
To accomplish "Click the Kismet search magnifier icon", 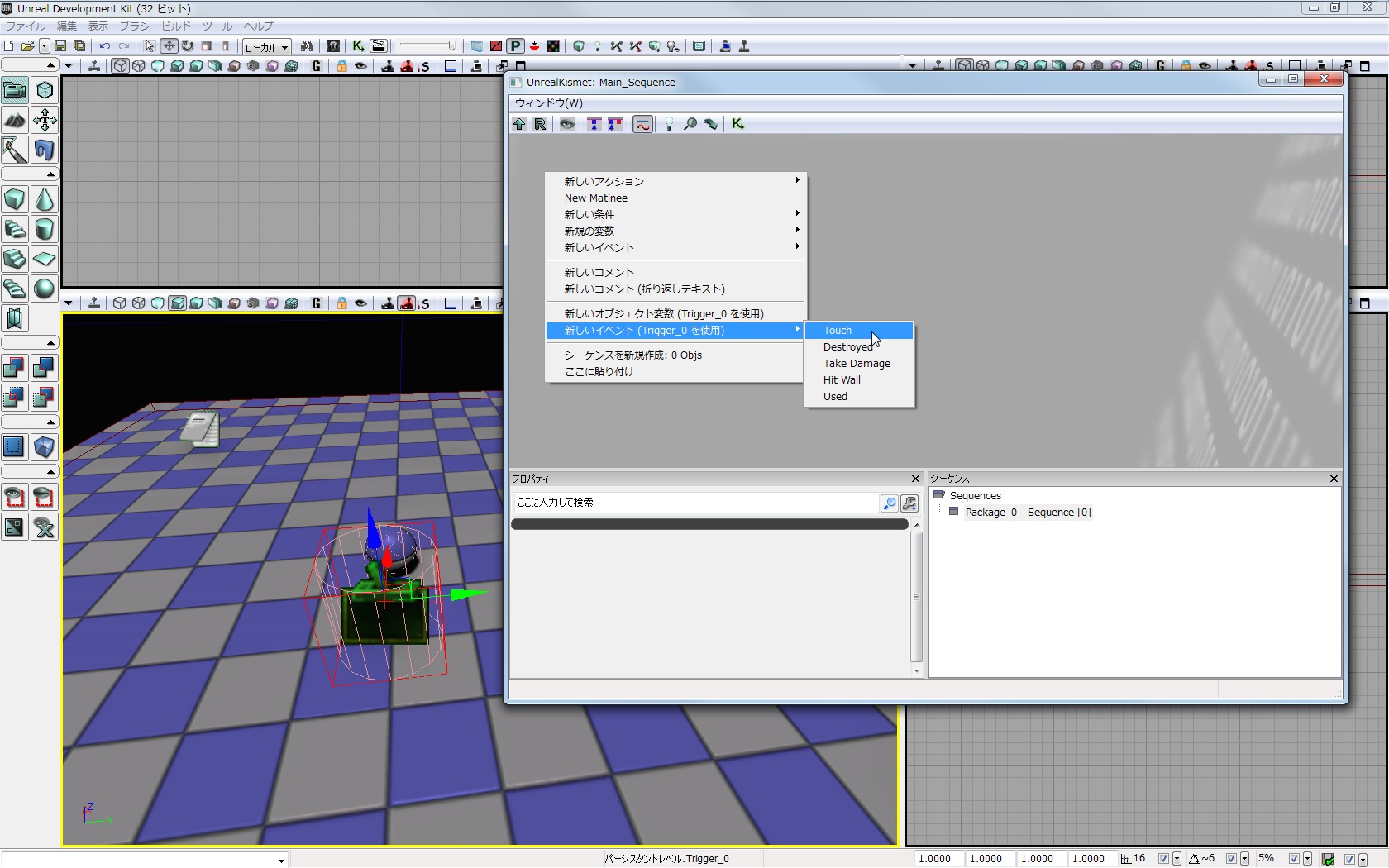I will pyautogui.click(x=690, y=124).
